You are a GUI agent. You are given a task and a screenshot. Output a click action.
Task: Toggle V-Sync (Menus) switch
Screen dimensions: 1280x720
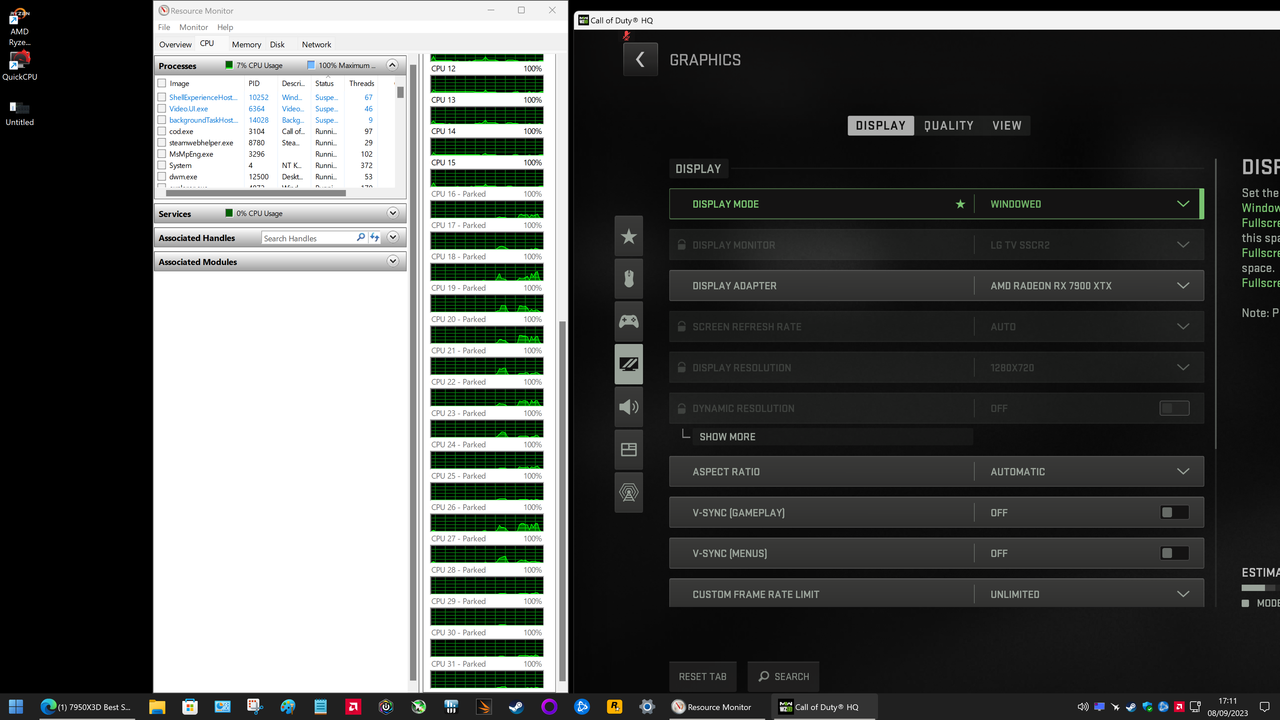tap(1174, 553)
